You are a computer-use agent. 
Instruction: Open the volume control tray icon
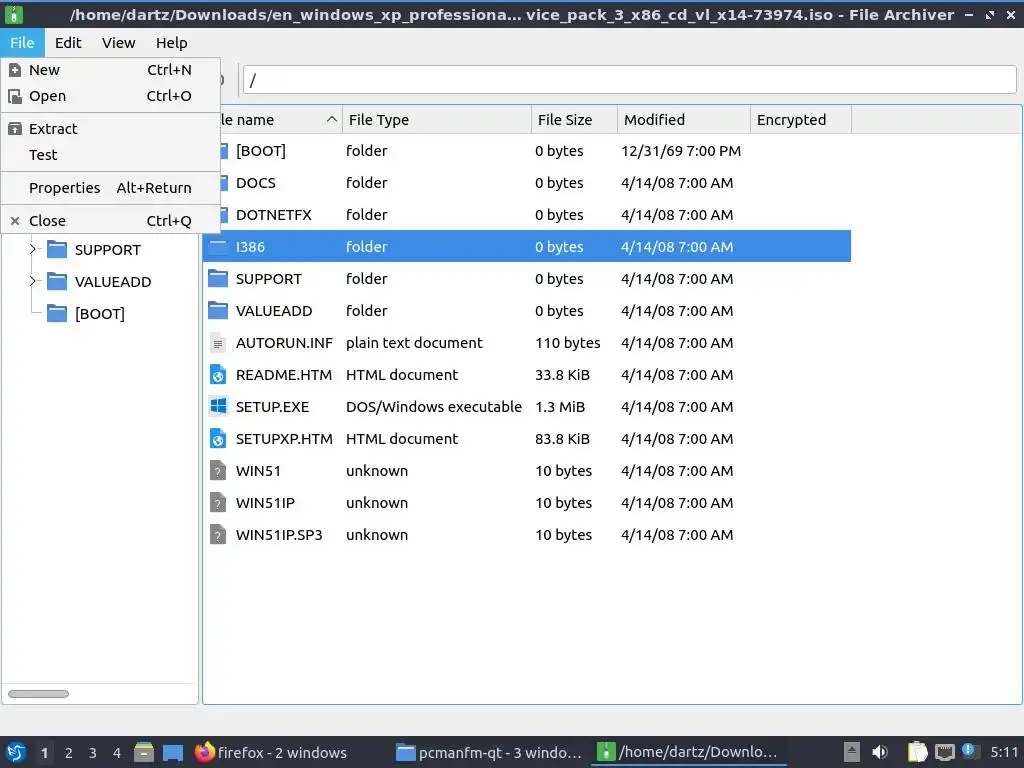pyautogui.click(x=880, y=752)
